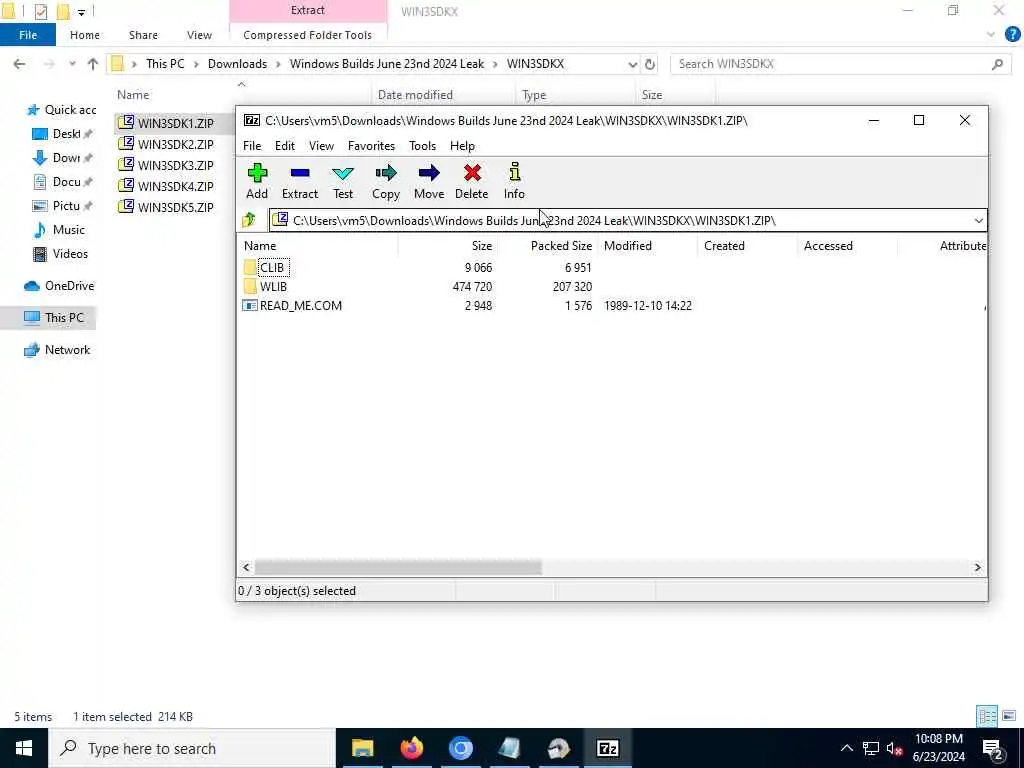
Task: Select the WLIB folder in the archive
Action: tap(274, 287)
